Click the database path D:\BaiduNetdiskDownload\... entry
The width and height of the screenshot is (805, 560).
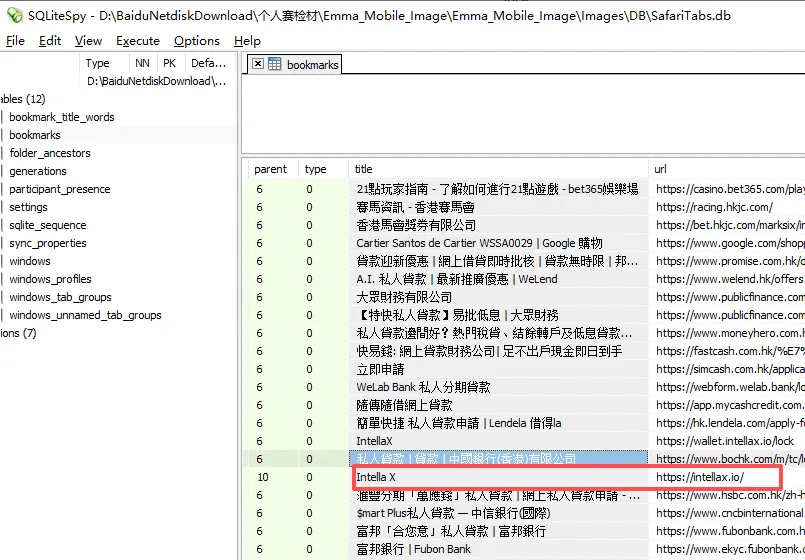click(157, 81)
